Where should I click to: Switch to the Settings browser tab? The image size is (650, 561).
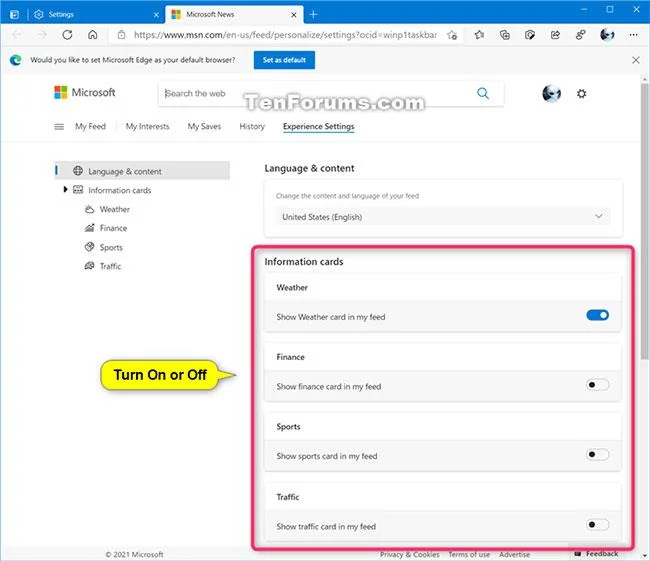(x=95, y=15)
